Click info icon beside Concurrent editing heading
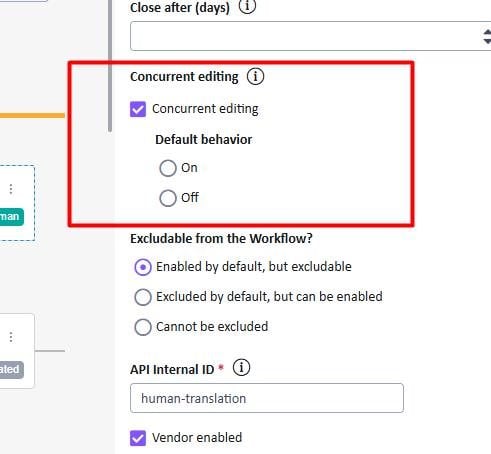 coord(255,76)
